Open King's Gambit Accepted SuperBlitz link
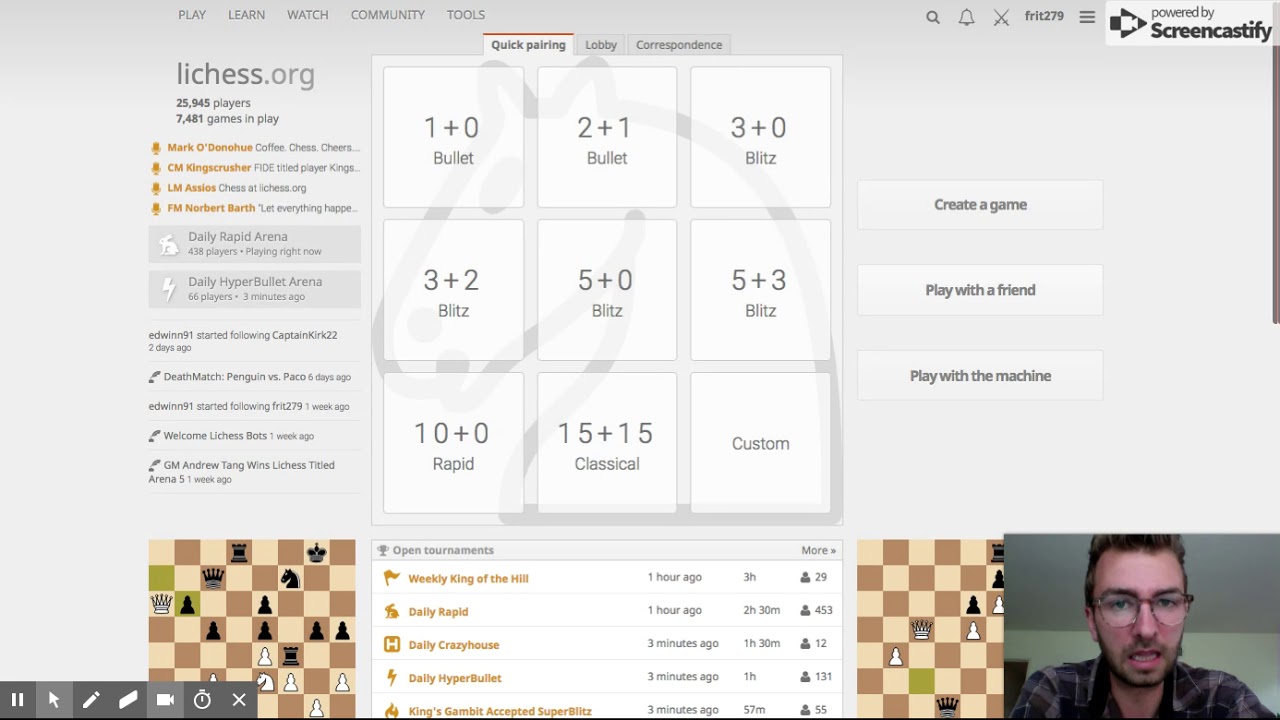 pyautogui.click(x=500, y=711)
